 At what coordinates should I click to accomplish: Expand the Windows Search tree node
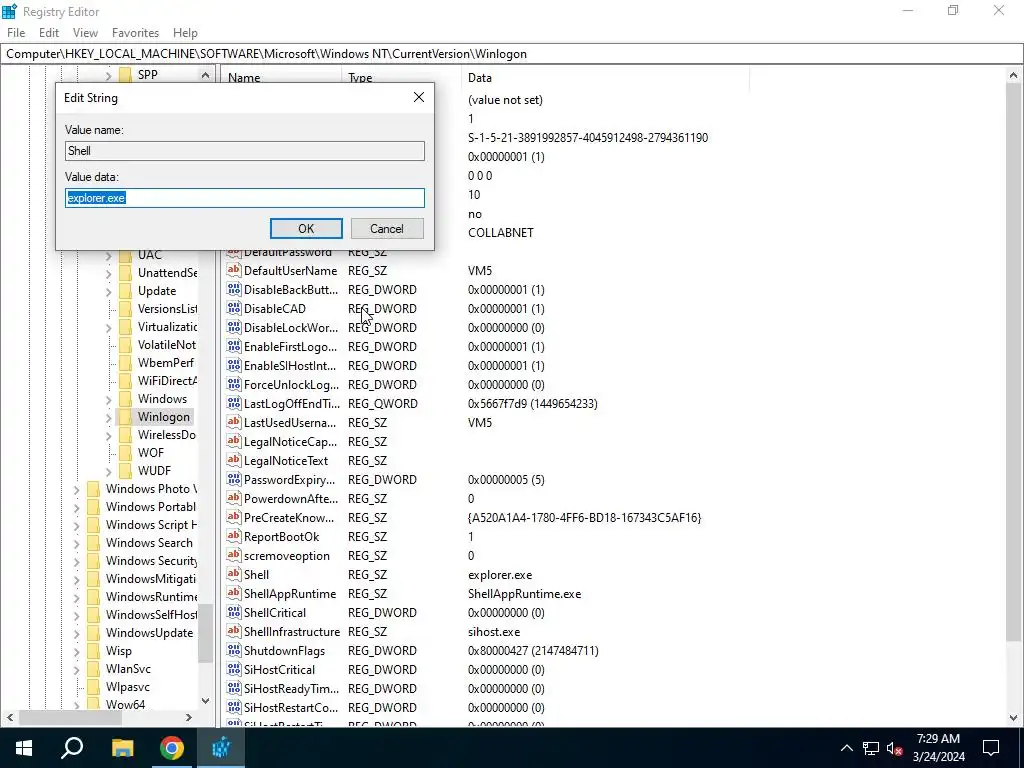pyautogui.click(x=76, y=543)
